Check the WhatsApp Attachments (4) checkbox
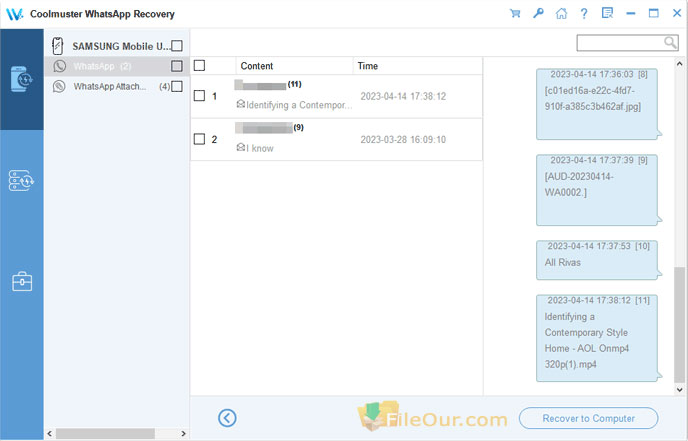Screen dimensions: 688x441 [177, 86]
